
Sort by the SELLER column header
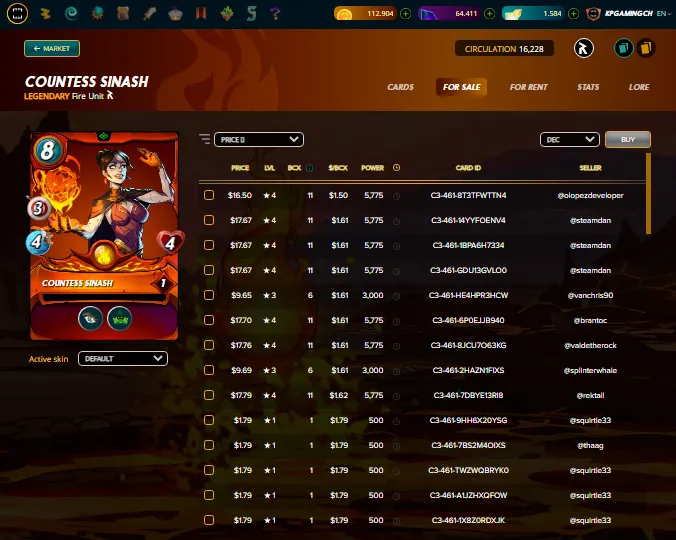coord(590,168)
